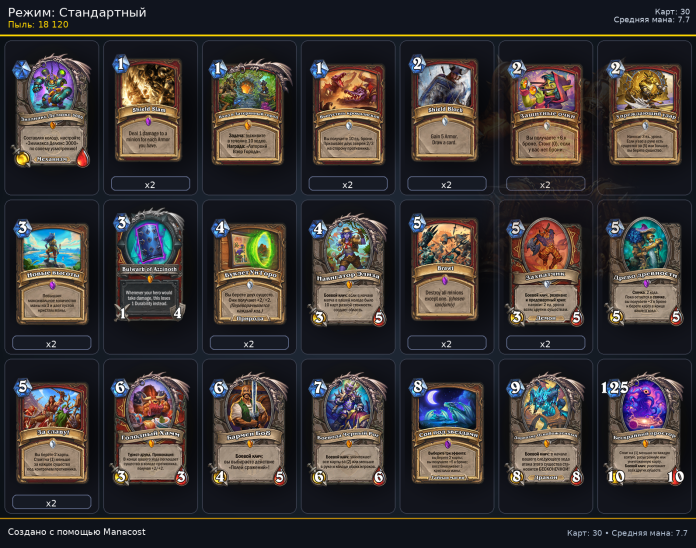Select the Shield Block card

445,111
